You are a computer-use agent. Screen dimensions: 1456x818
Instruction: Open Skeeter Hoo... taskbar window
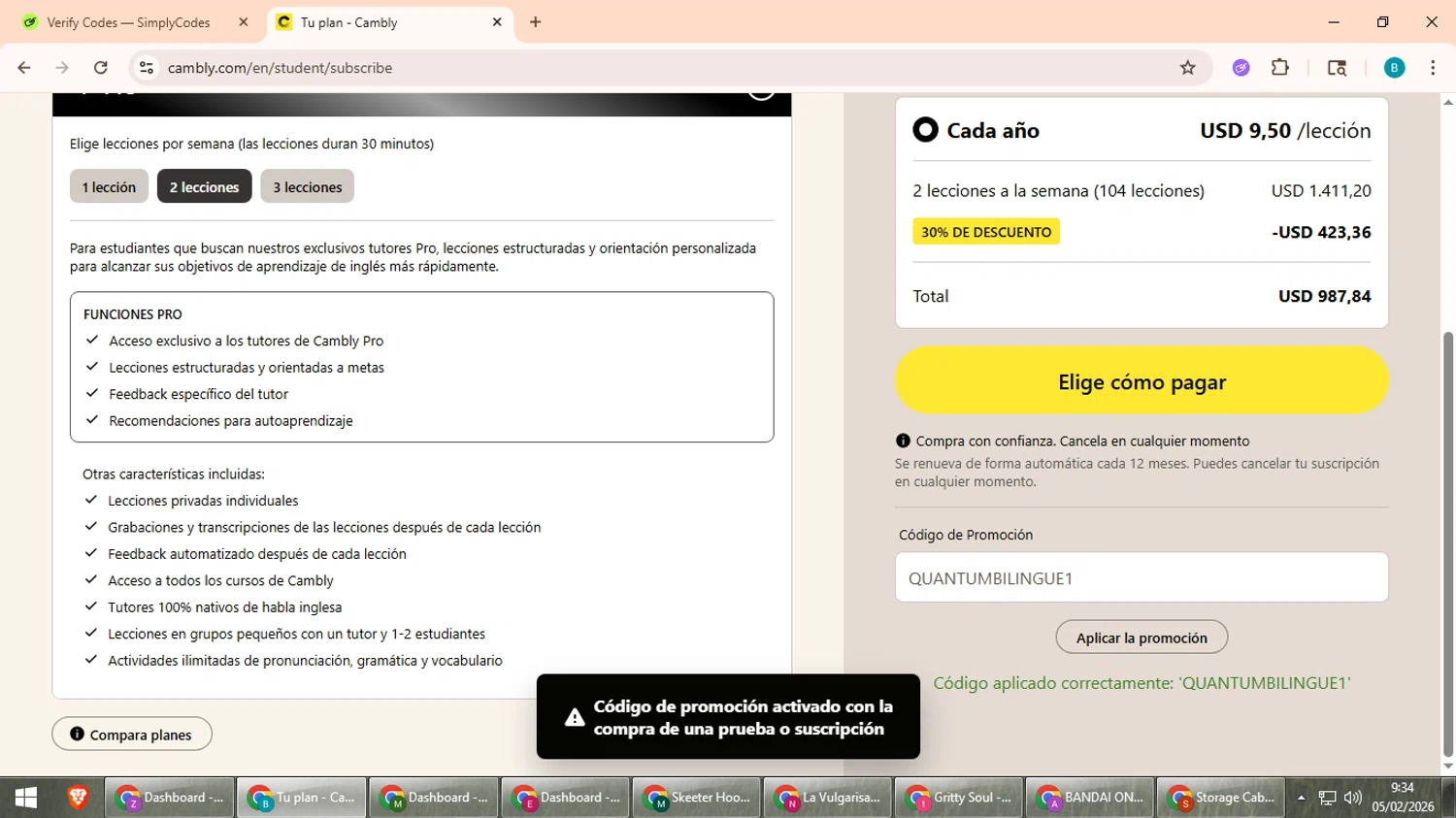point(697,798)
